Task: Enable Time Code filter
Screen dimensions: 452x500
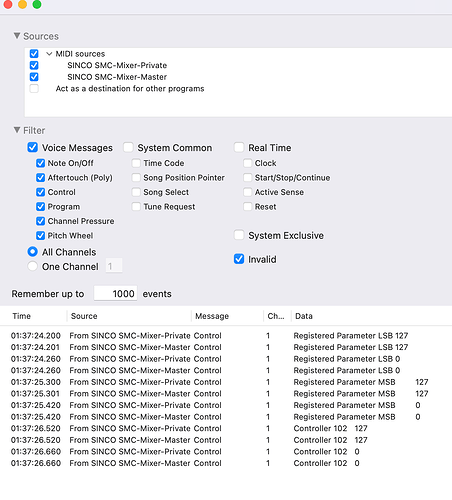Action: coord(136,163)
